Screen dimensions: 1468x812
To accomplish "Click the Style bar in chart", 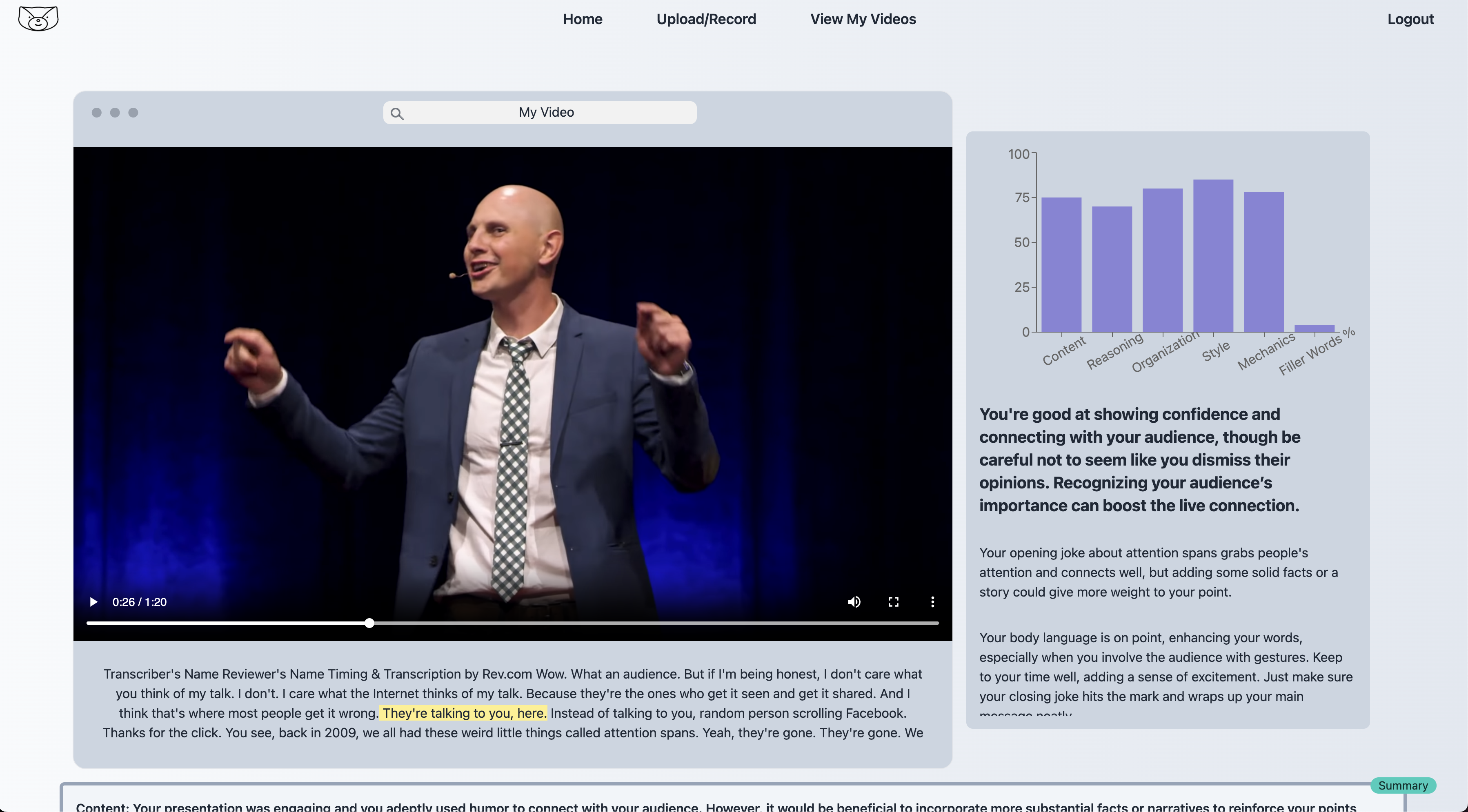I will (1213, 256).
